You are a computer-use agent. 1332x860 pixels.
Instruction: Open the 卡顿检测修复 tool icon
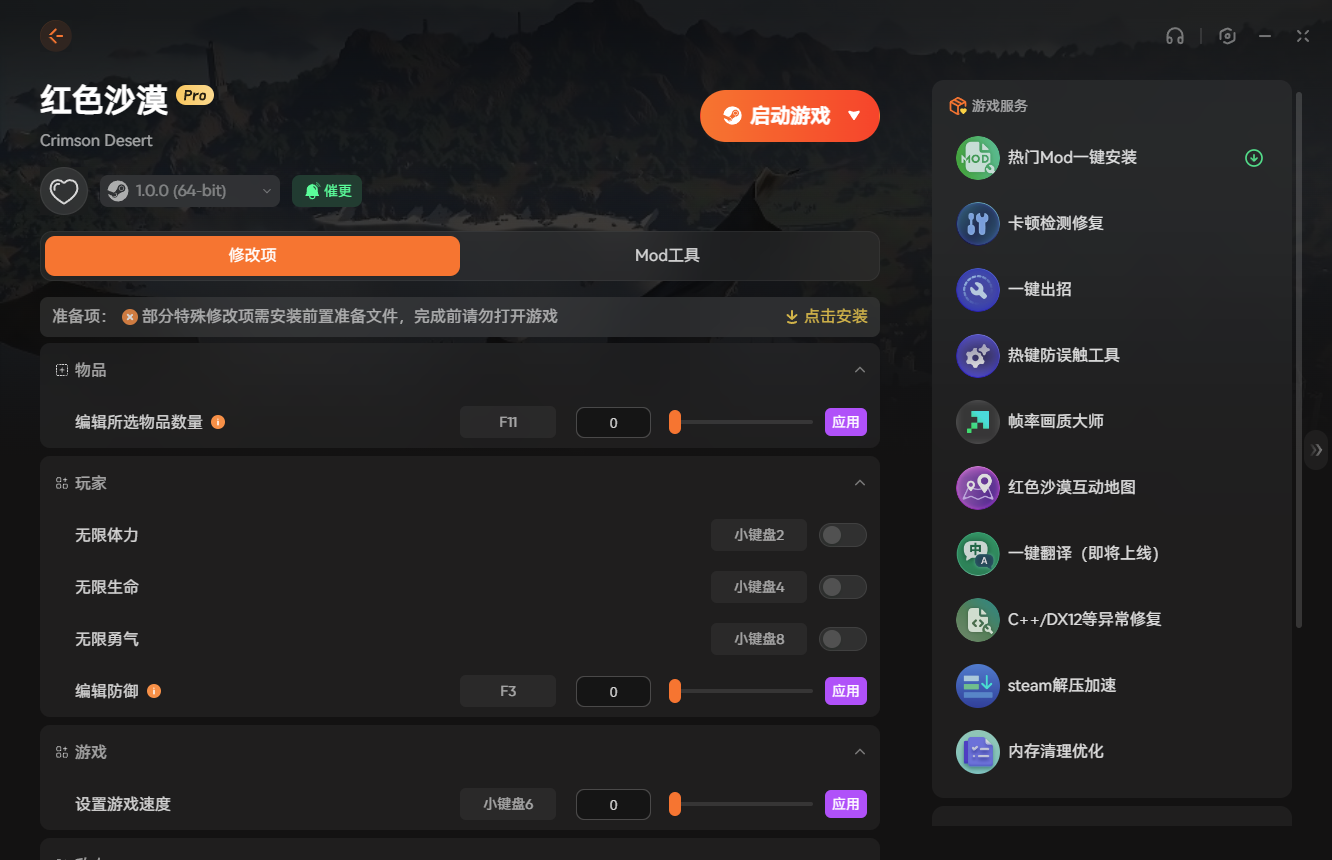click(x=977, y=224)
